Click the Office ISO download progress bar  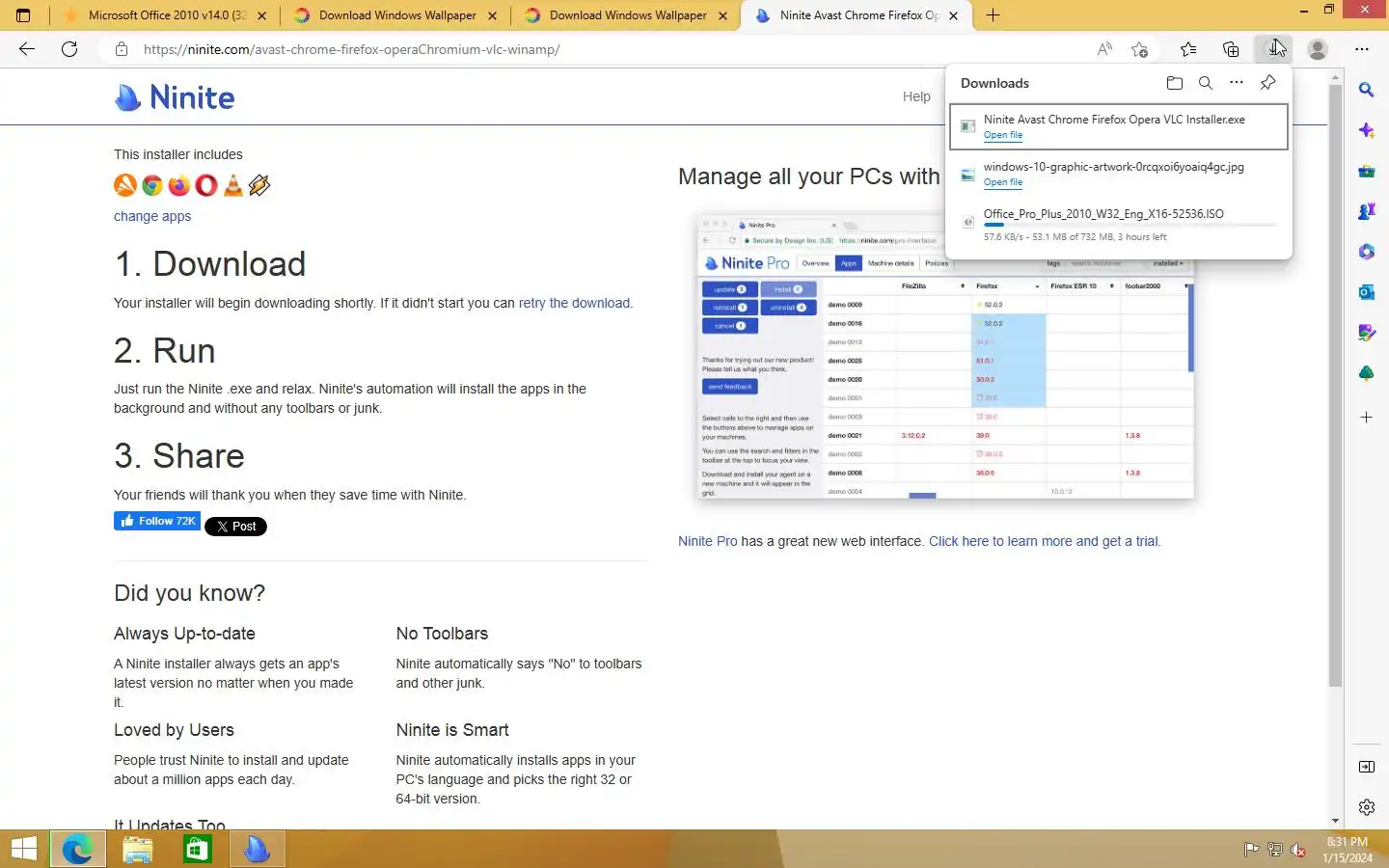[1130, 225]
